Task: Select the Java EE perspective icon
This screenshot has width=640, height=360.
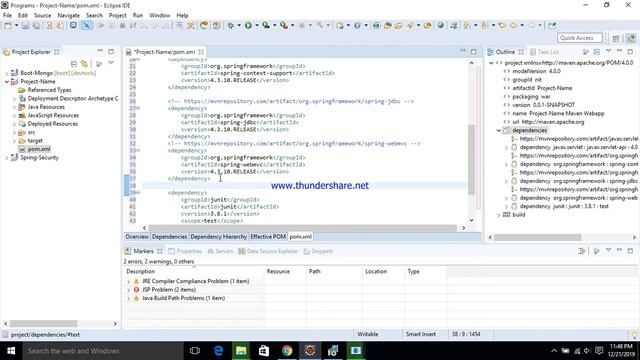Action: point(631,38)
